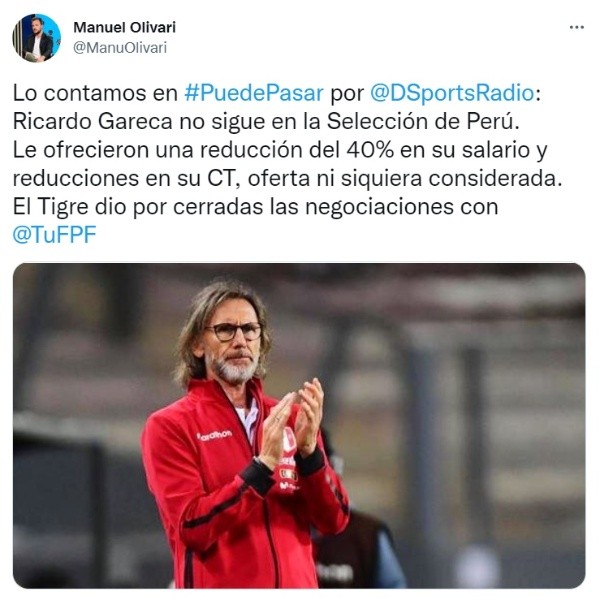The width and height of the screenshot is (600, 600).
Task: Click the text 'oferta ni siquiera considerada'
Action: [404, 178]
